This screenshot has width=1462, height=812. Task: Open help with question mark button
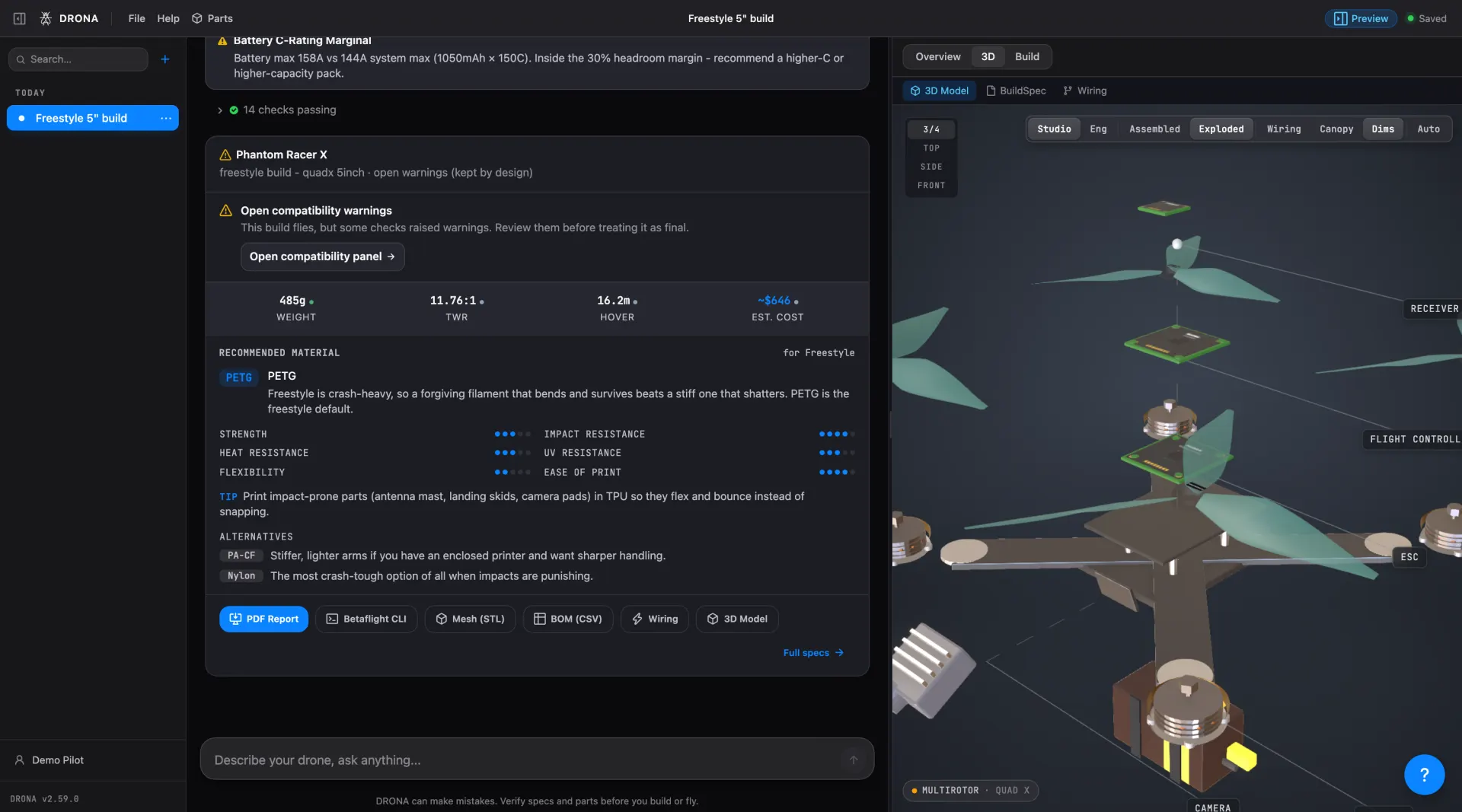1424,775
